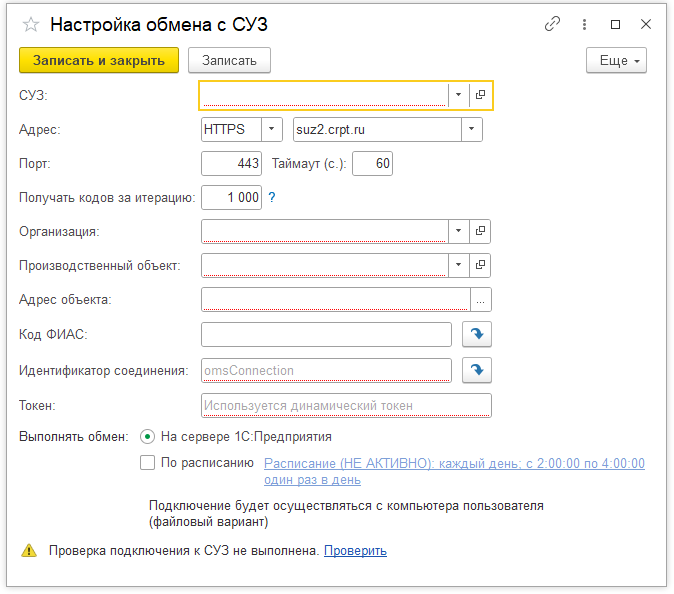Open the СУЗ field's linked item
674x594 pixels.
(x=480, y=95)
